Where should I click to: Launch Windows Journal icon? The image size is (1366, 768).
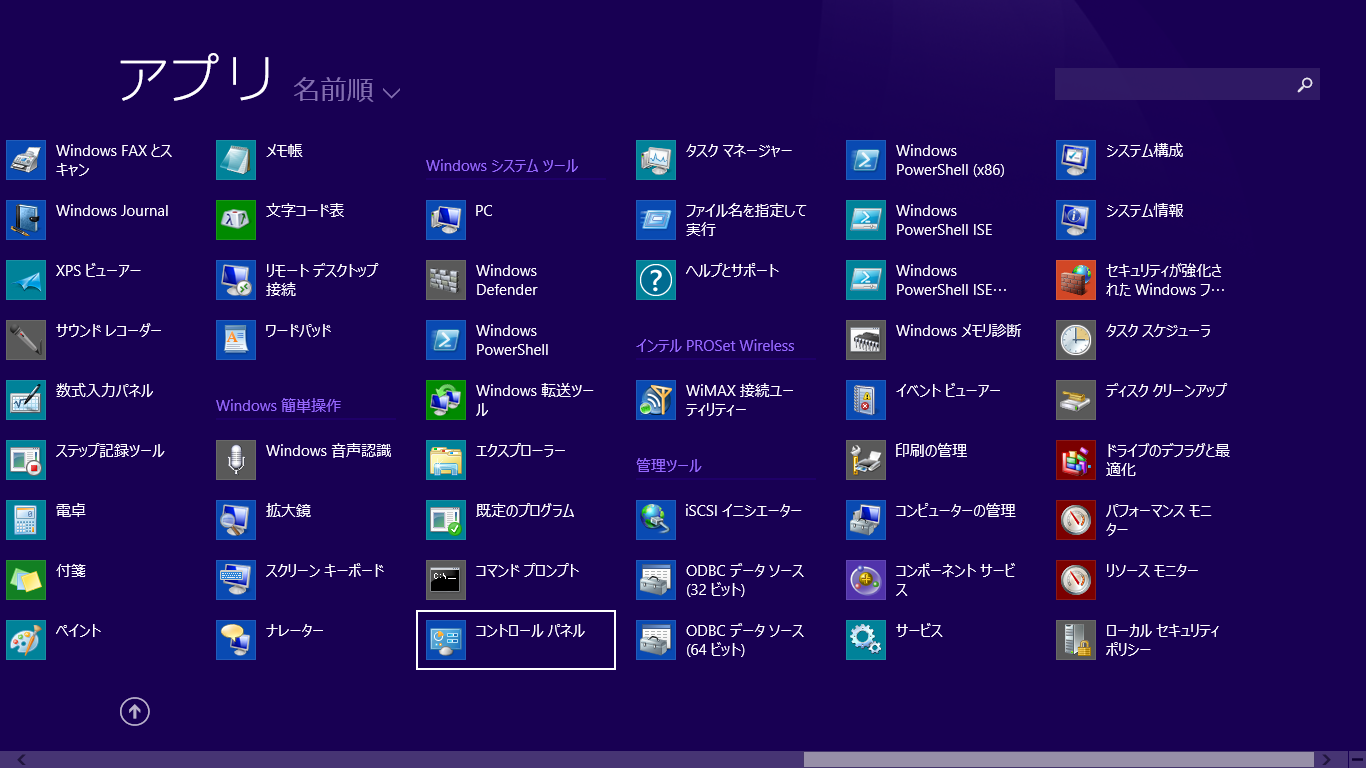[x=26, y=220]
